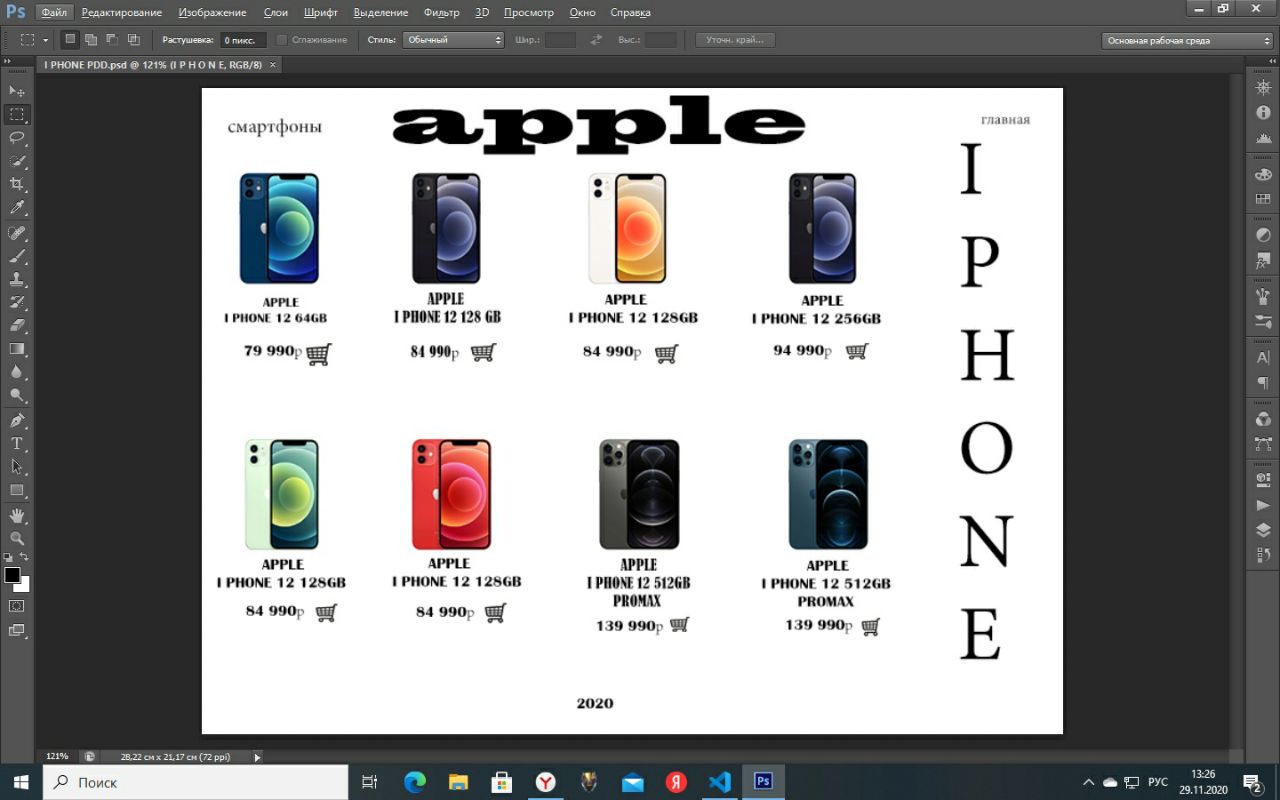Screen dimensions: 1280x800
Task: Click the background white color swatch
Action: [x=23, y=586]
